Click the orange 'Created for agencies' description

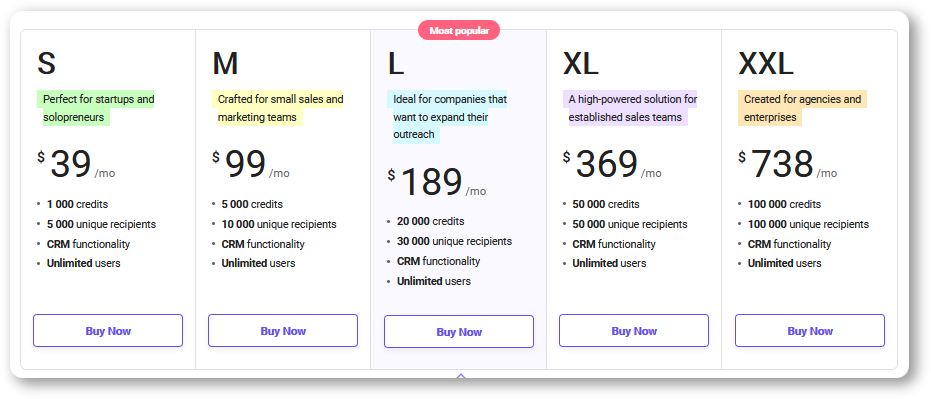point(803,108)
